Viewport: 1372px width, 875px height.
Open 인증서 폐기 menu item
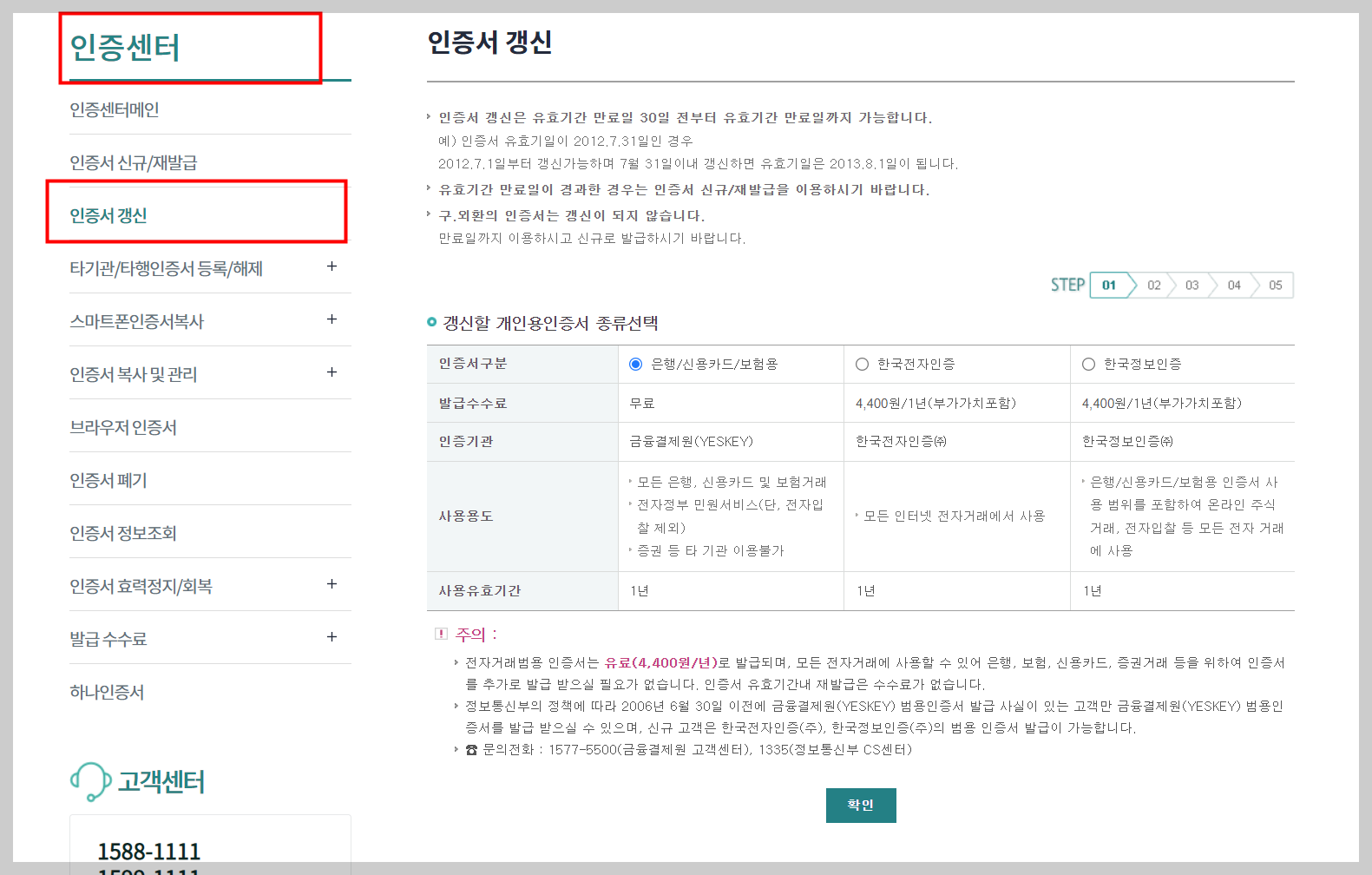[x=108, y=480]
